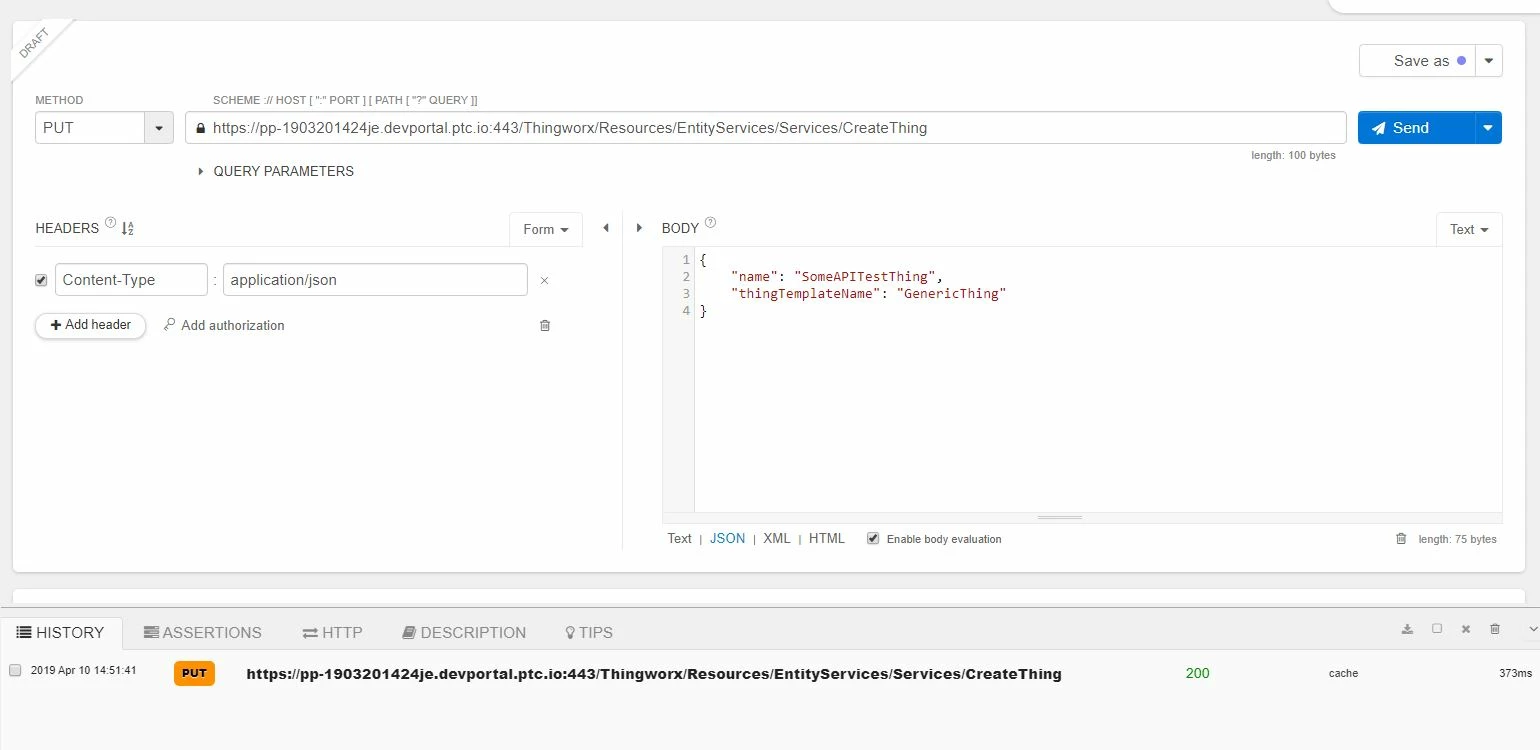Click the "GenericThing" value in body
1540x750 pixels.
(x=951, y=294)
